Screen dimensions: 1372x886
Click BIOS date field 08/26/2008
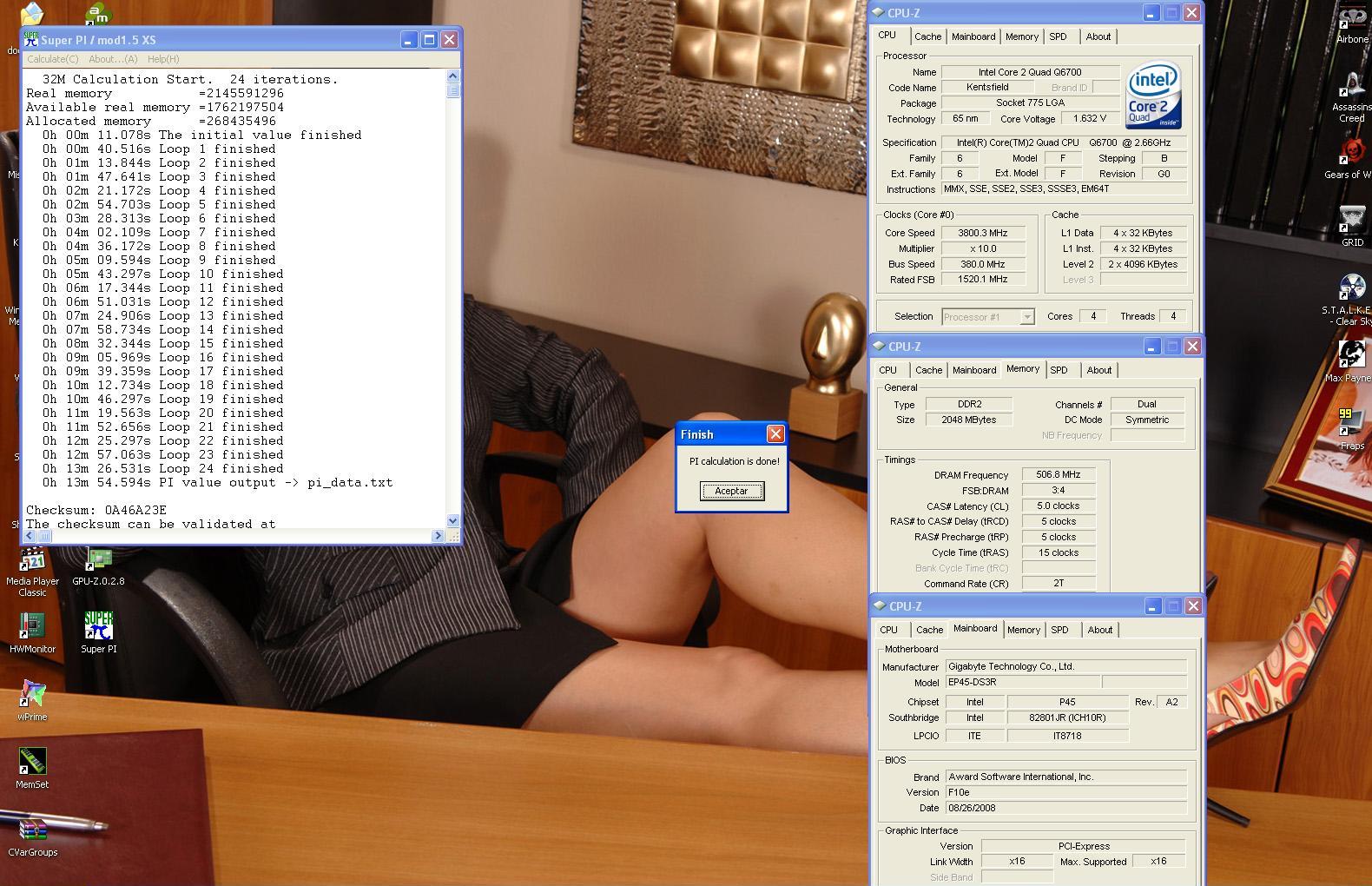pos(1065,808)
